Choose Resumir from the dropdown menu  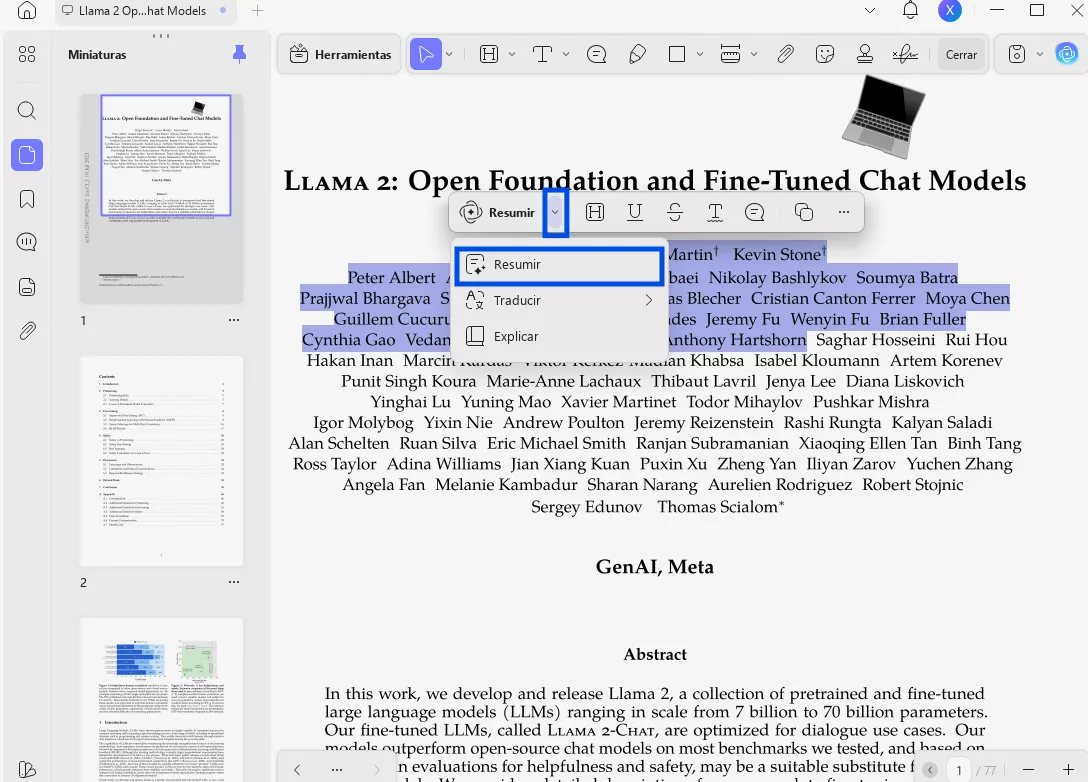559,264
